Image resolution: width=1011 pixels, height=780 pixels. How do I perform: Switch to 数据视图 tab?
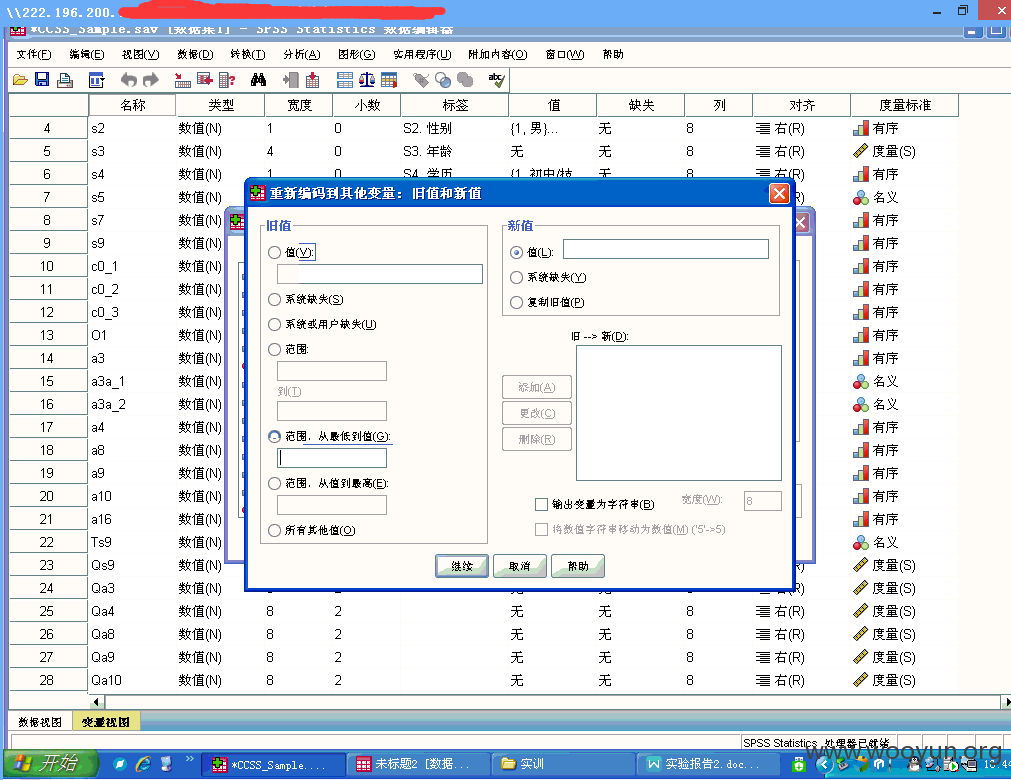40,722
